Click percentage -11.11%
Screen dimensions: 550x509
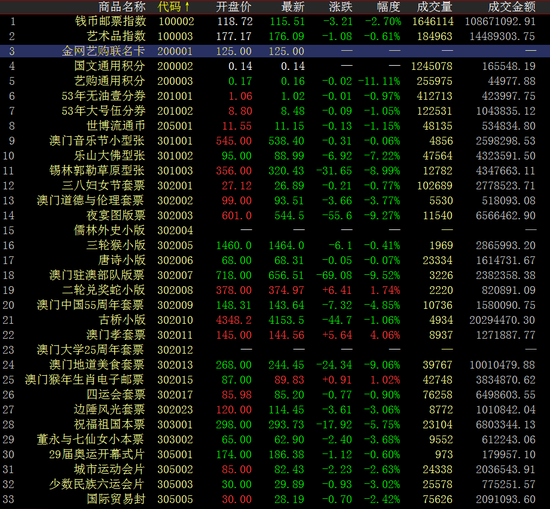pyautogui.click(x=379, y=81)
